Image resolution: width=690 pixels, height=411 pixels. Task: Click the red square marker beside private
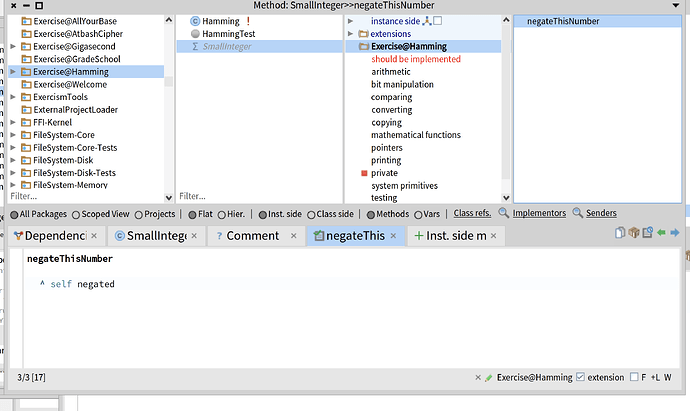[x=364, y=173]
